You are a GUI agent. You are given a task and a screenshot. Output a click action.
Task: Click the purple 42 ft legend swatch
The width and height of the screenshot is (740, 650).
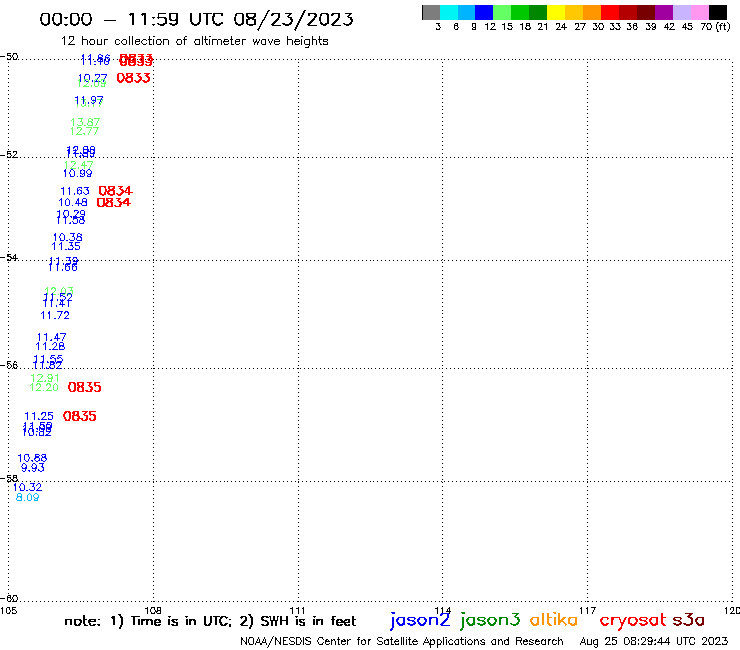coord(664,12)
